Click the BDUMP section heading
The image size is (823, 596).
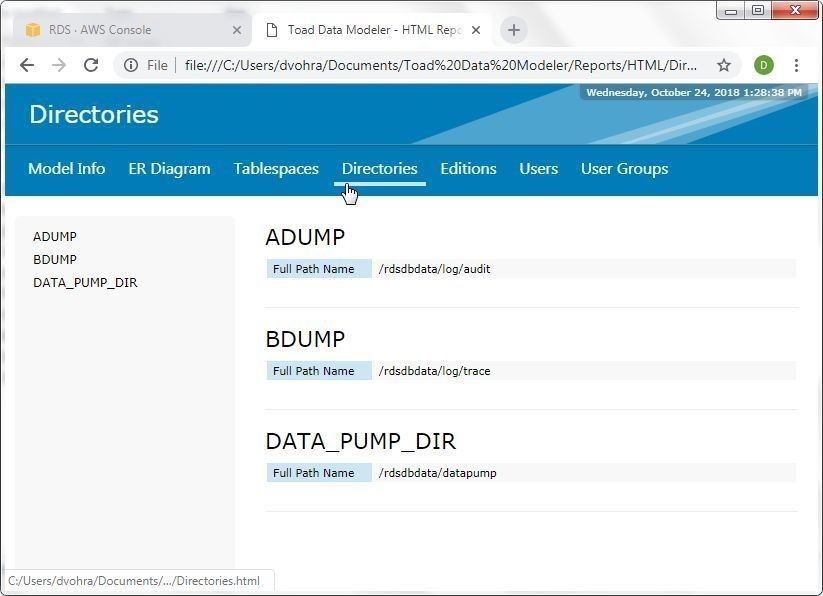coord(305,339)
